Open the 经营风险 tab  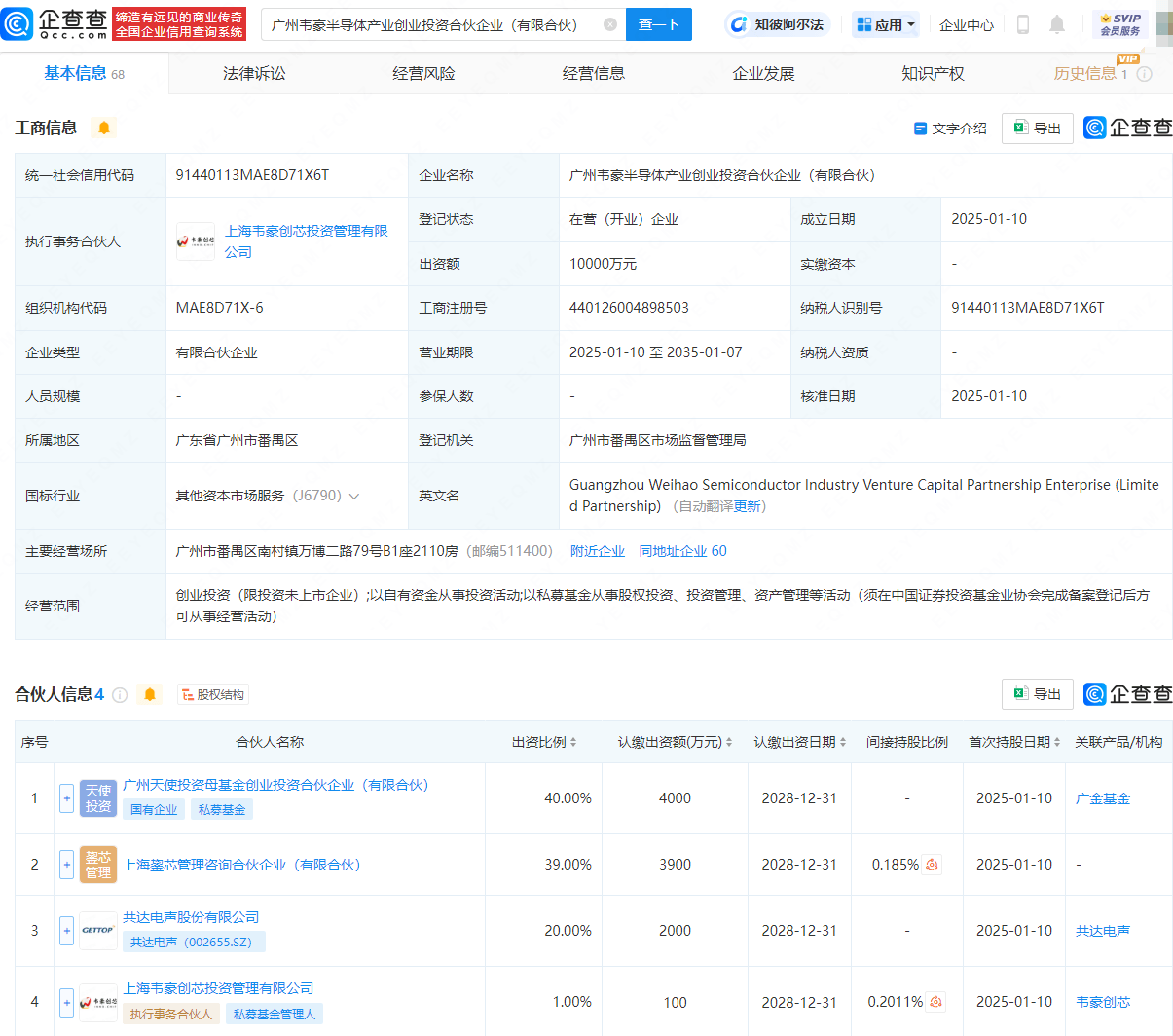[x=423, y=74]
